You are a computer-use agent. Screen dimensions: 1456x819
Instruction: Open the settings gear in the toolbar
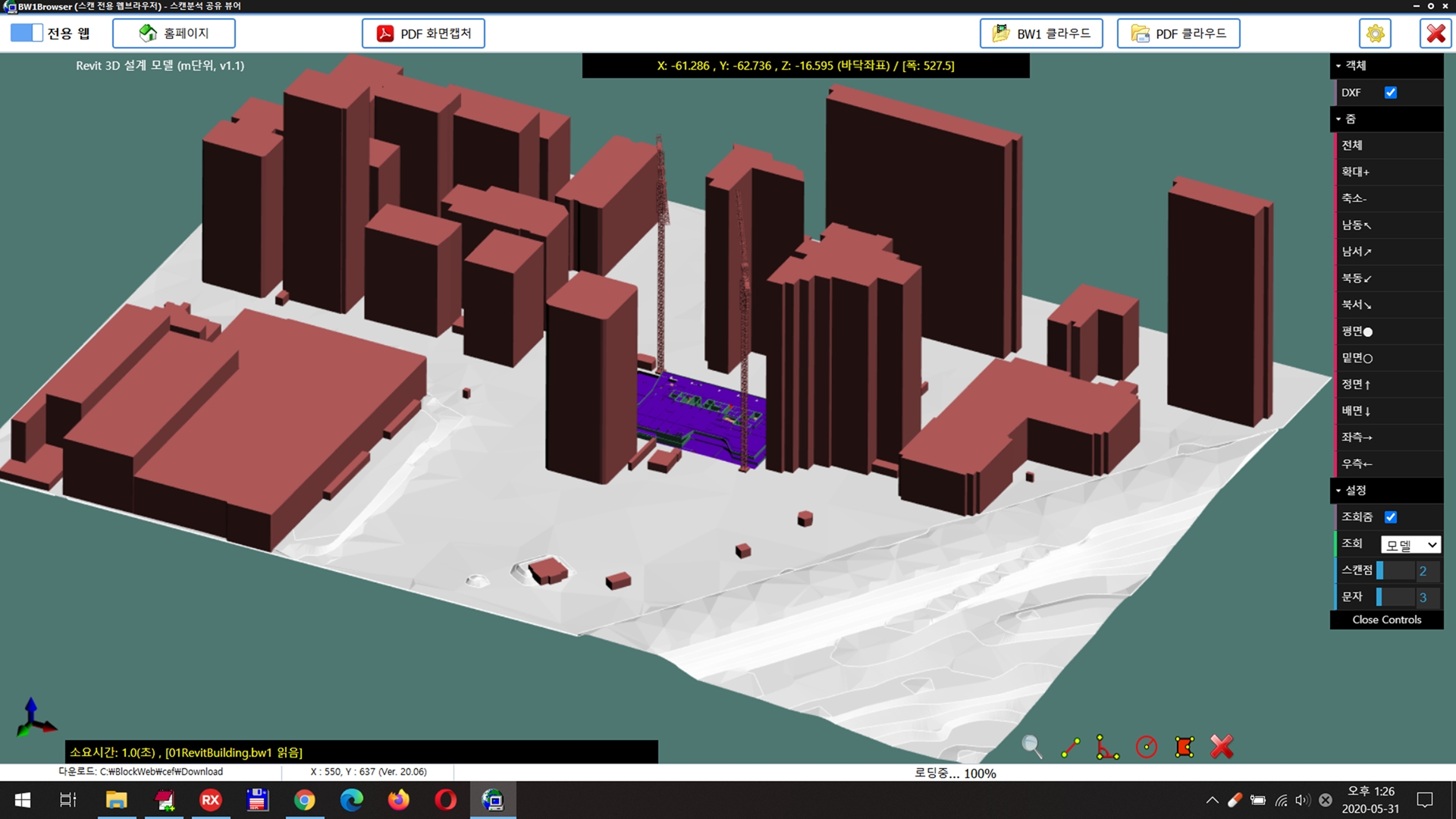(1375, 33)
